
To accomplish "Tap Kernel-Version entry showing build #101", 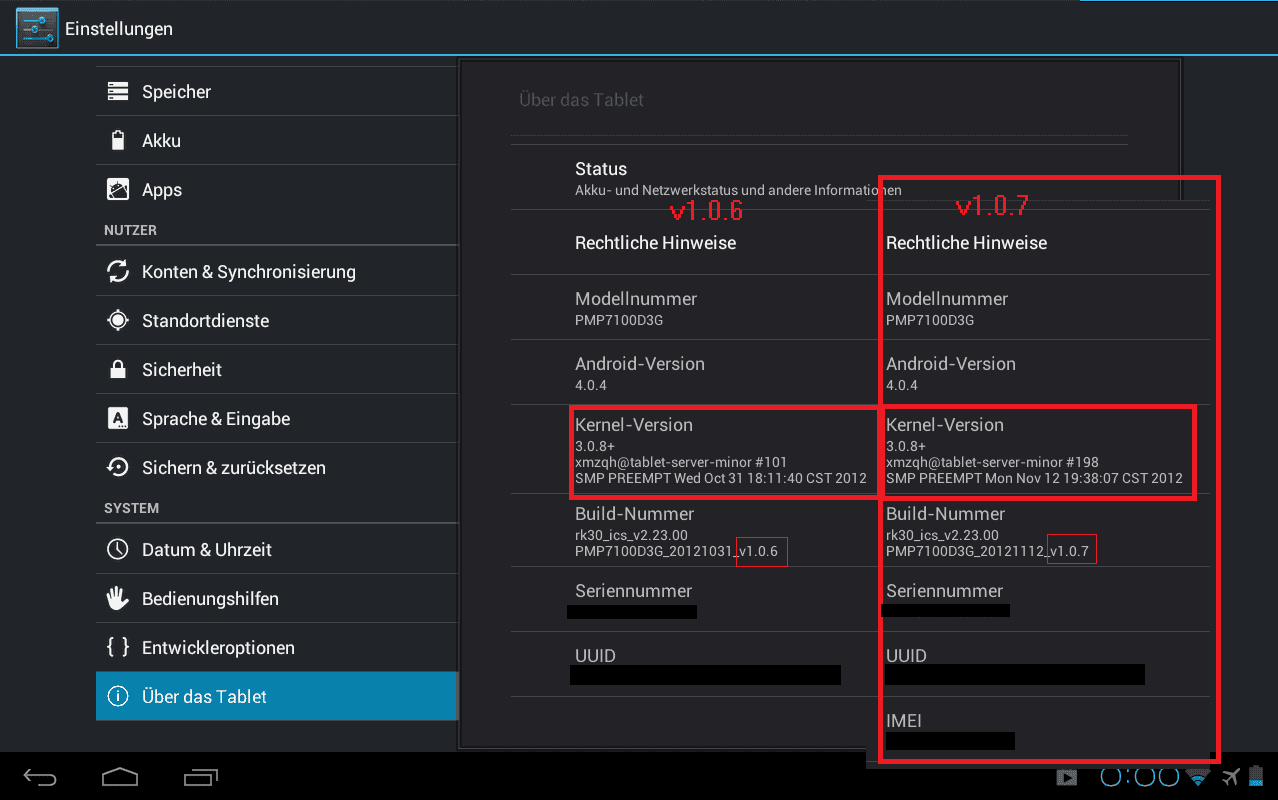I will [x=725, y=452].
